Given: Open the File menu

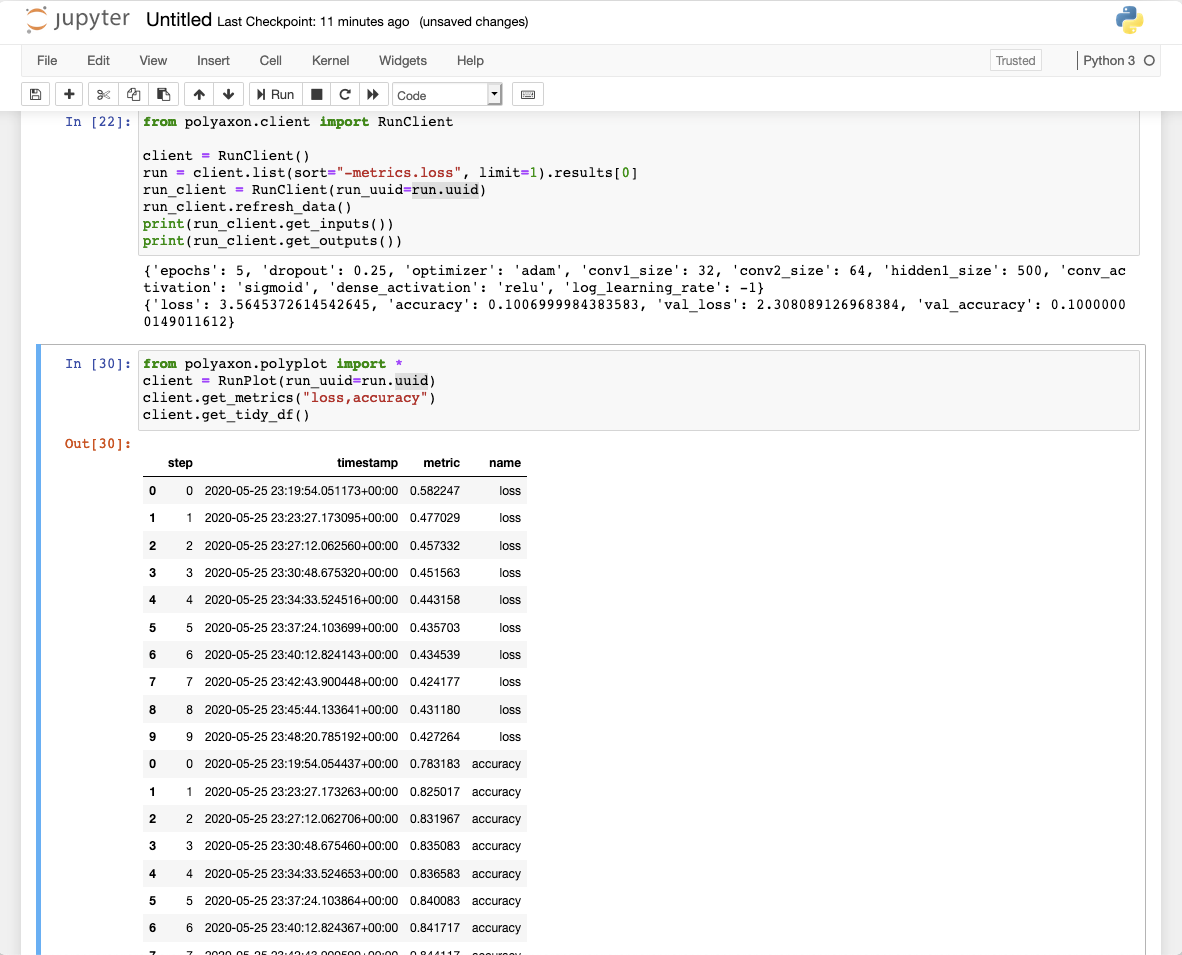Looking at the screenshot, I should tap(47, 60).
